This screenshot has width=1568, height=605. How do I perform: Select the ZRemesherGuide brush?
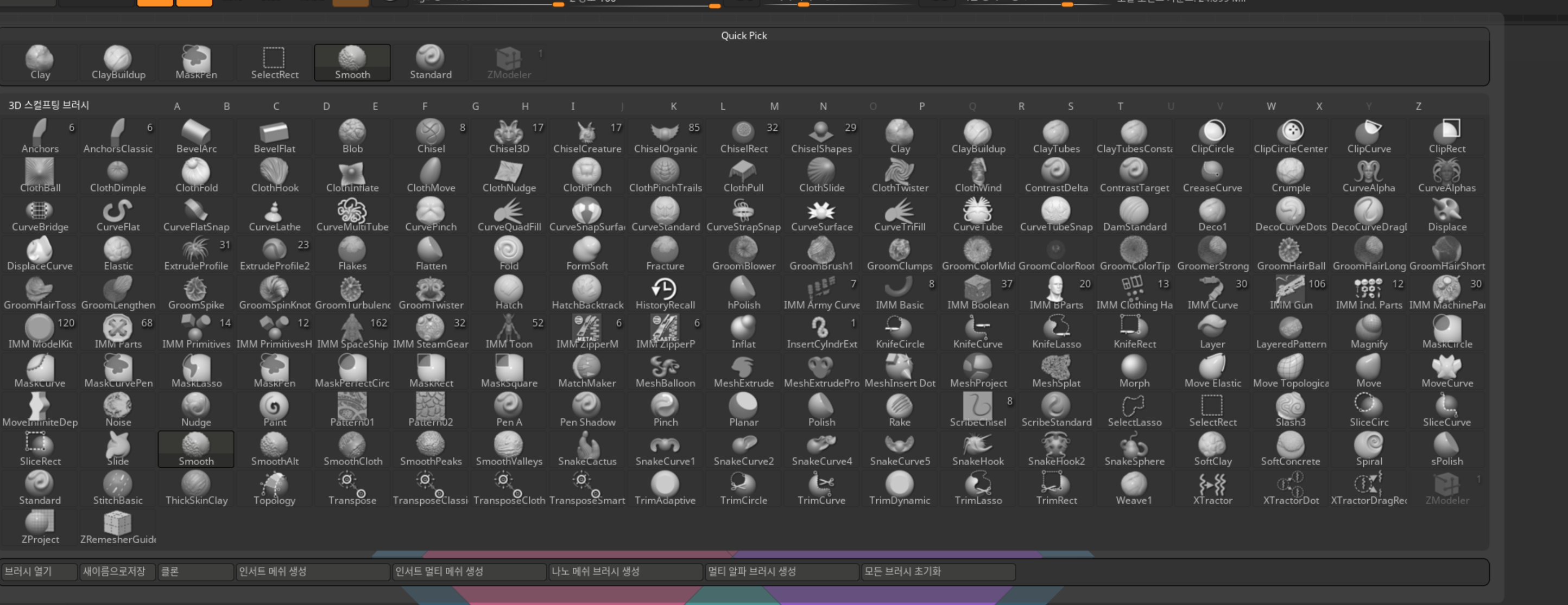pyautogui.click(x=118, y=527)
